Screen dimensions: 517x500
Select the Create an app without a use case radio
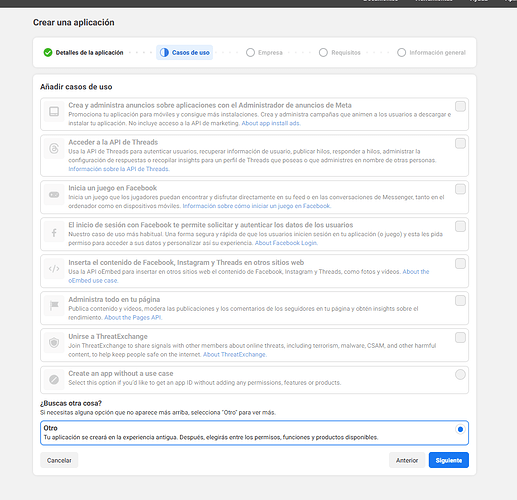click(x=460, y=375)
